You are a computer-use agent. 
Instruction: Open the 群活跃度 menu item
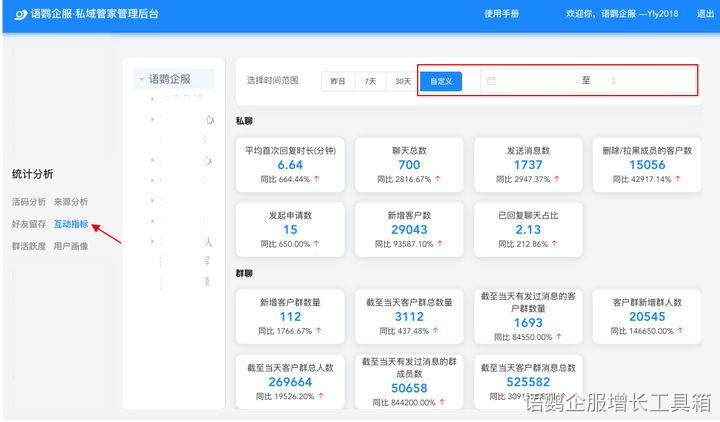[29, 246]
